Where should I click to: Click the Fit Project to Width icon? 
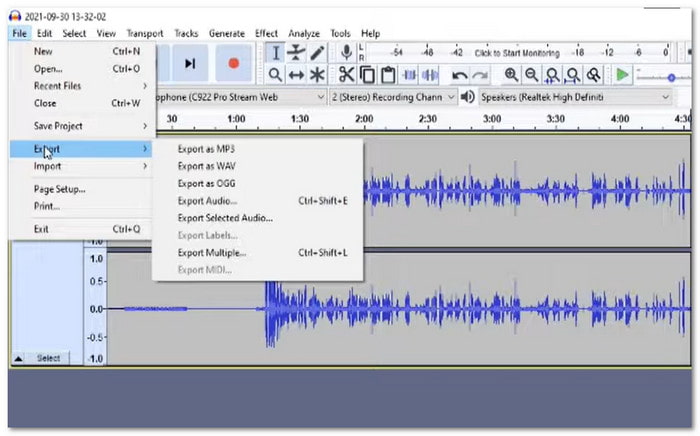[x=573, y=75]
